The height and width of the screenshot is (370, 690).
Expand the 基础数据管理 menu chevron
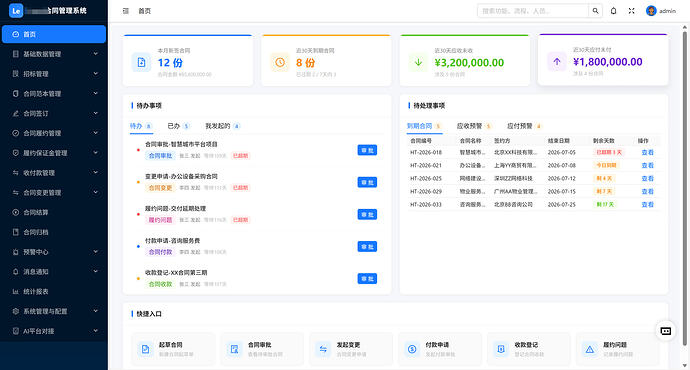pyautogui.click(x=95, y=54)
